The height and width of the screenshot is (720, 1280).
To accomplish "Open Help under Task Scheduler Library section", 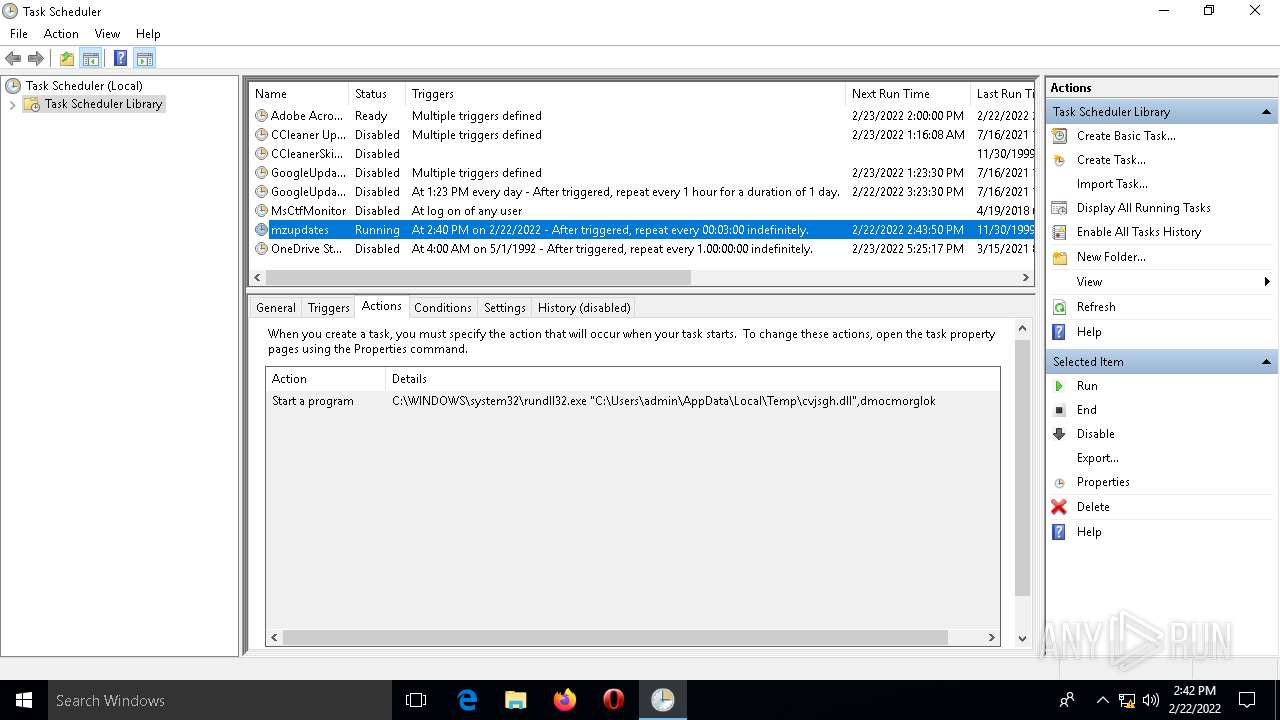I will (x=1089, y=332).
